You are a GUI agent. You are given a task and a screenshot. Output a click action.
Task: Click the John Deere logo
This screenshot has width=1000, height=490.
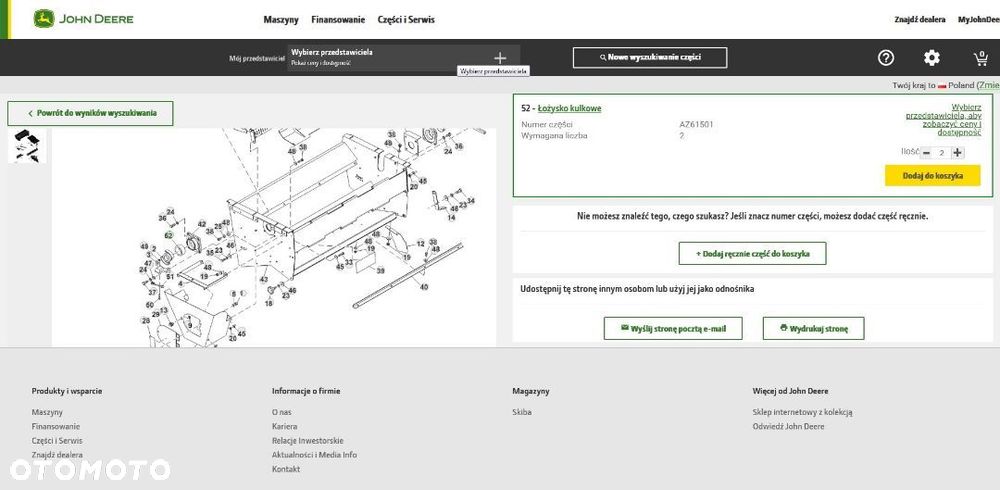click(84, 19)
